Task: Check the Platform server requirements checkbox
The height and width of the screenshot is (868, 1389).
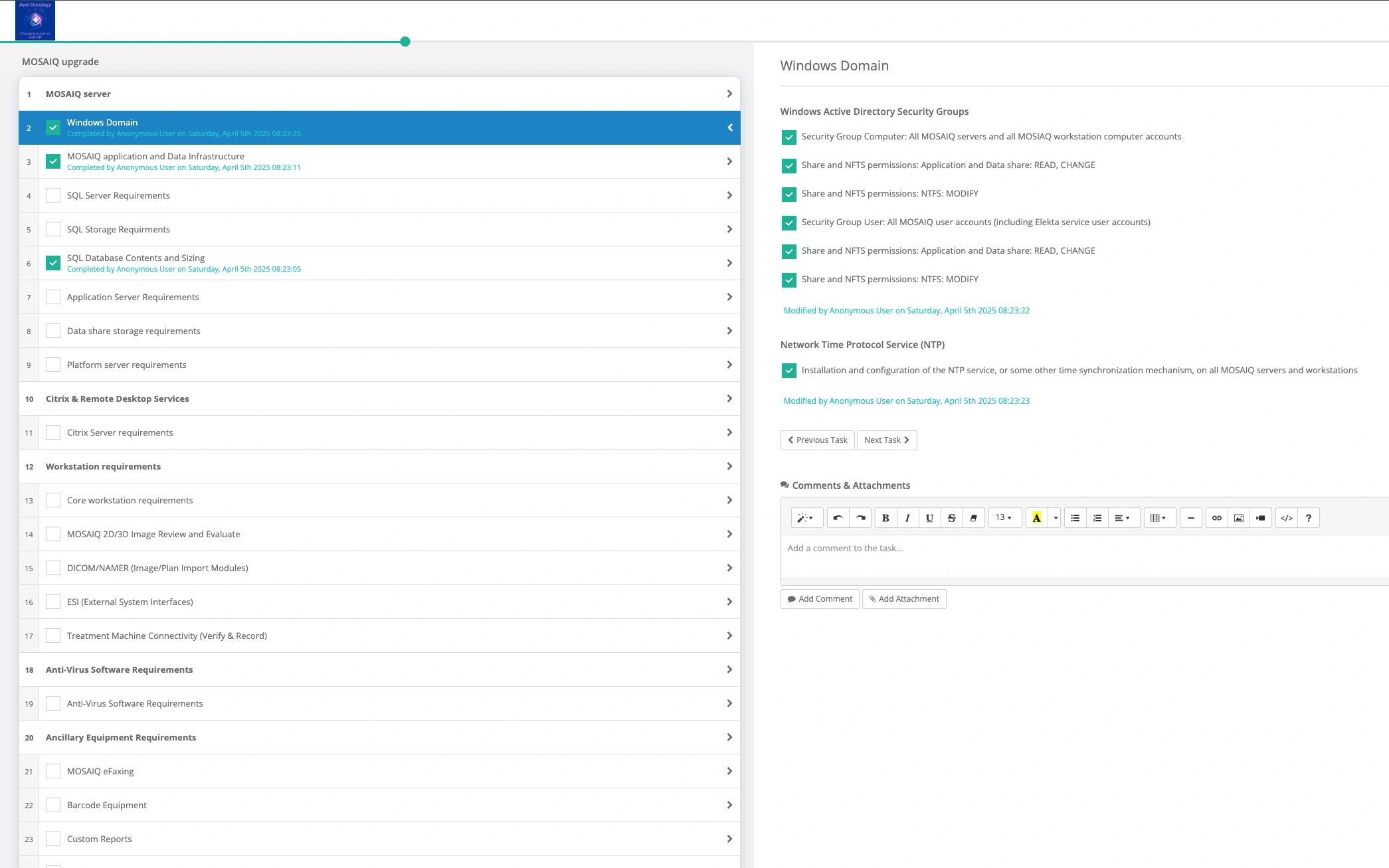Action: [x=53, y=365]
